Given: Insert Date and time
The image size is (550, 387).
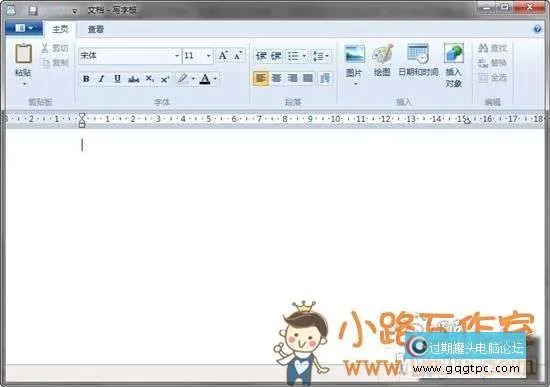Looking at the screenshot, I should pos(418,60).
